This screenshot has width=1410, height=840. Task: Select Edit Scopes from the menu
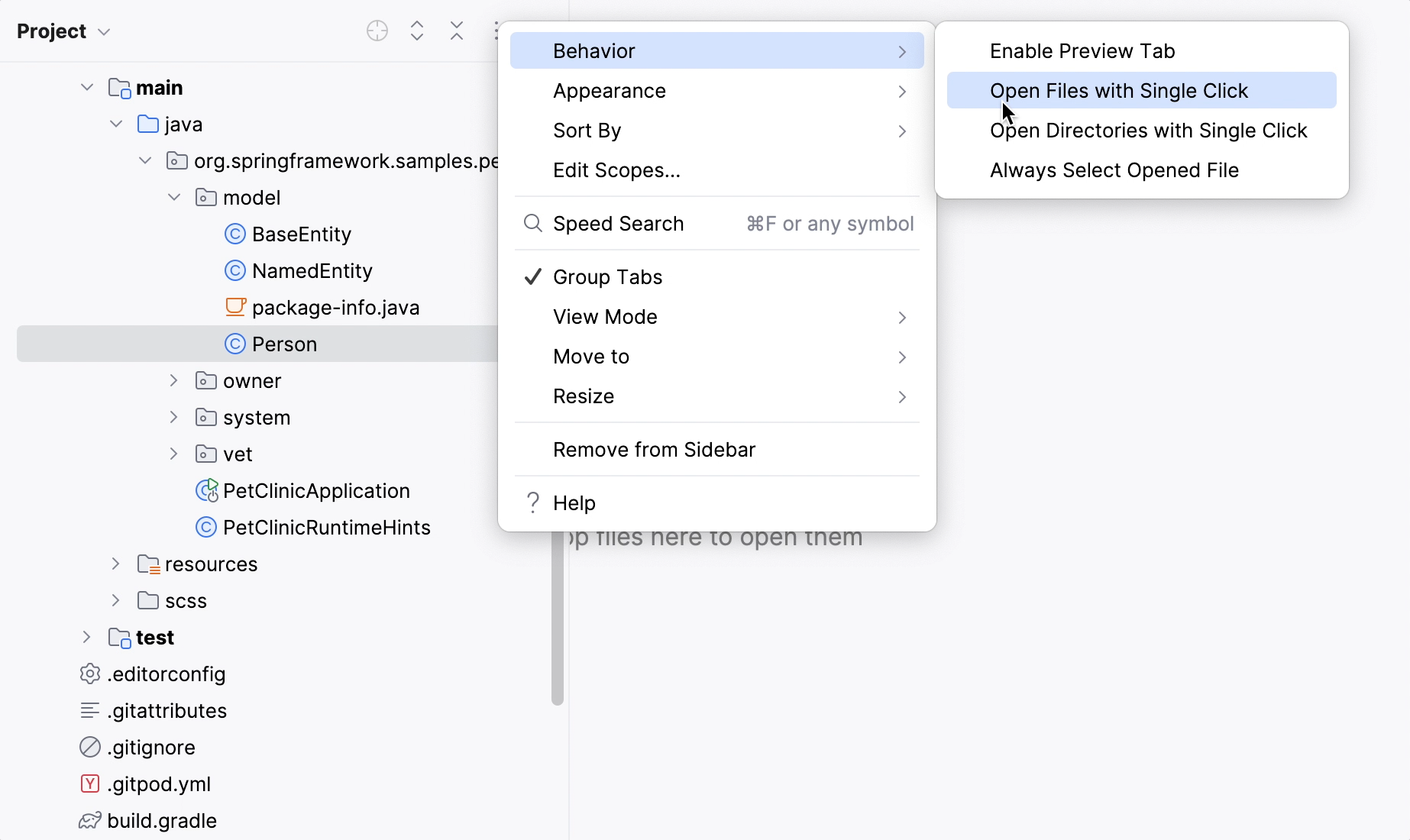click(x=616, y=170)
